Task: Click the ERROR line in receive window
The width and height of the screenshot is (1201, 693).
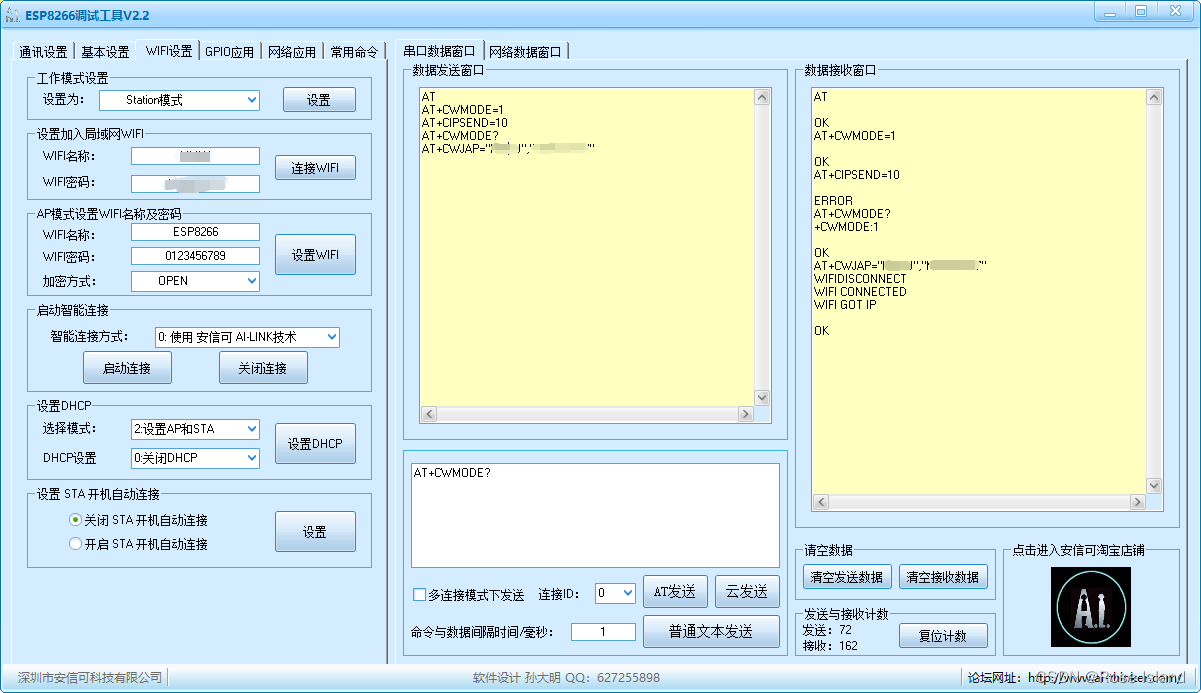Action: tap(833, 201)
